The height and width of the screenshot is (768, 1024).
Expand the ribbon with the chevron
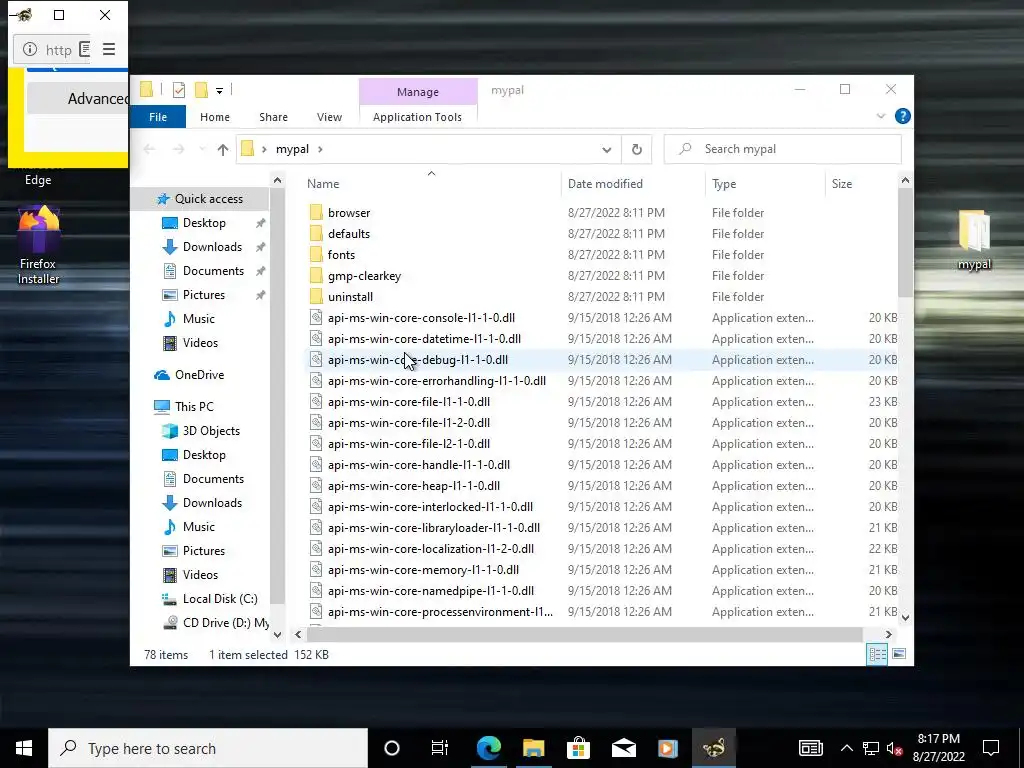[x=880, y=116]
